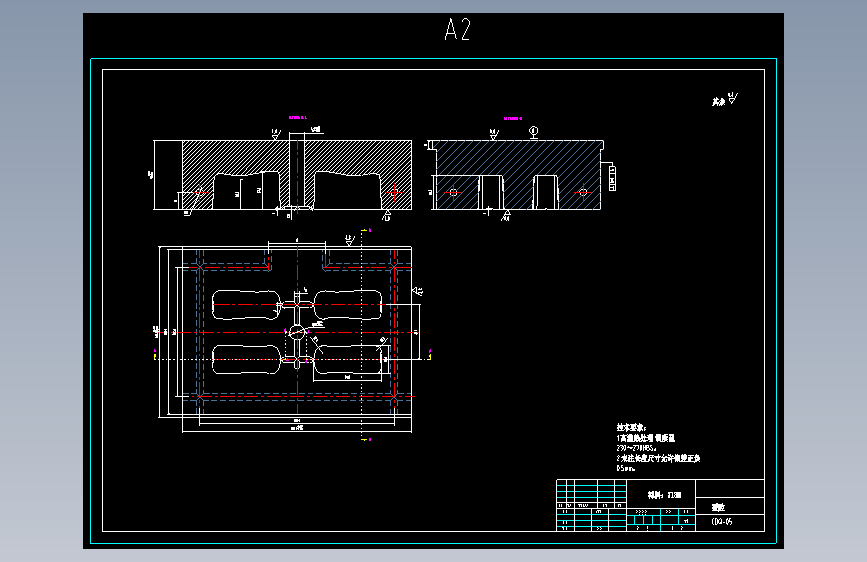Click the 0.5mm tolerance note line

pyautogui.click(x=626, y=469)
